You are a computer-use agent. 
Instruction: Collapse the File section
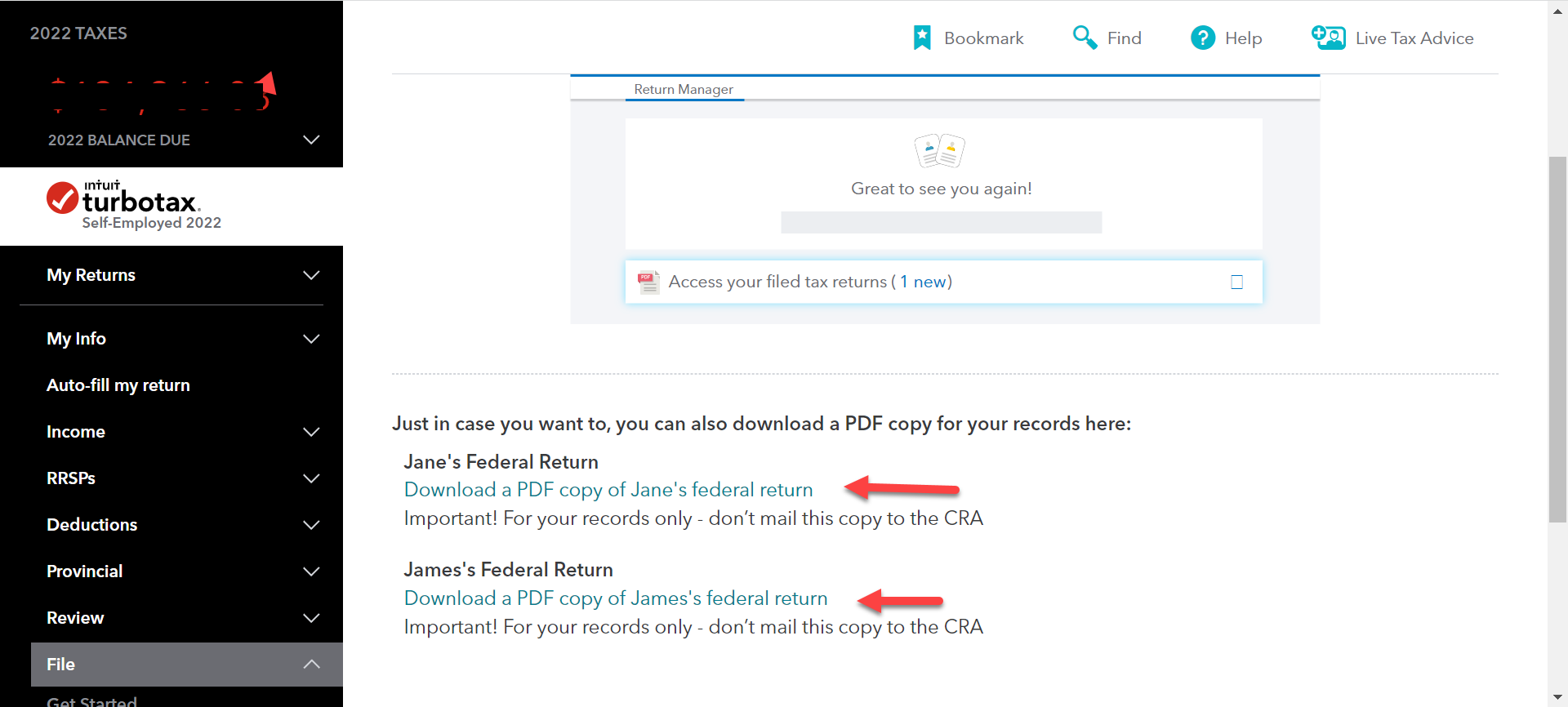click(311, 665)
